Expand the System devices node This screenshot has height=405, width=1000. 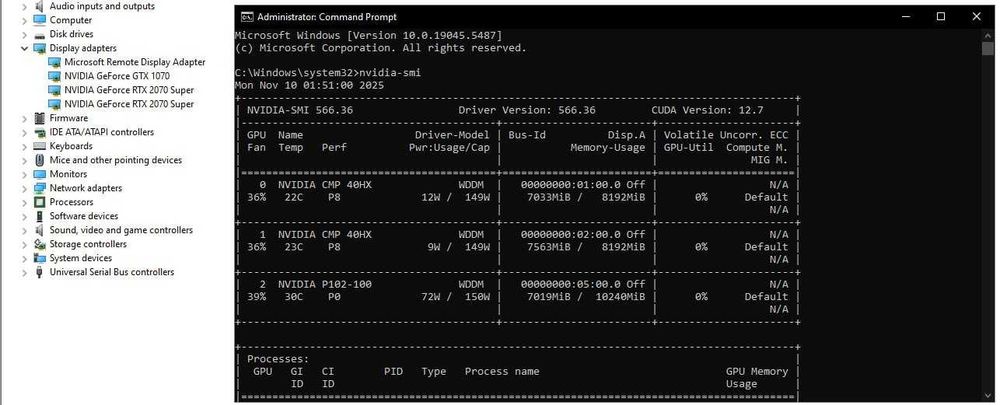click(25, 258)
